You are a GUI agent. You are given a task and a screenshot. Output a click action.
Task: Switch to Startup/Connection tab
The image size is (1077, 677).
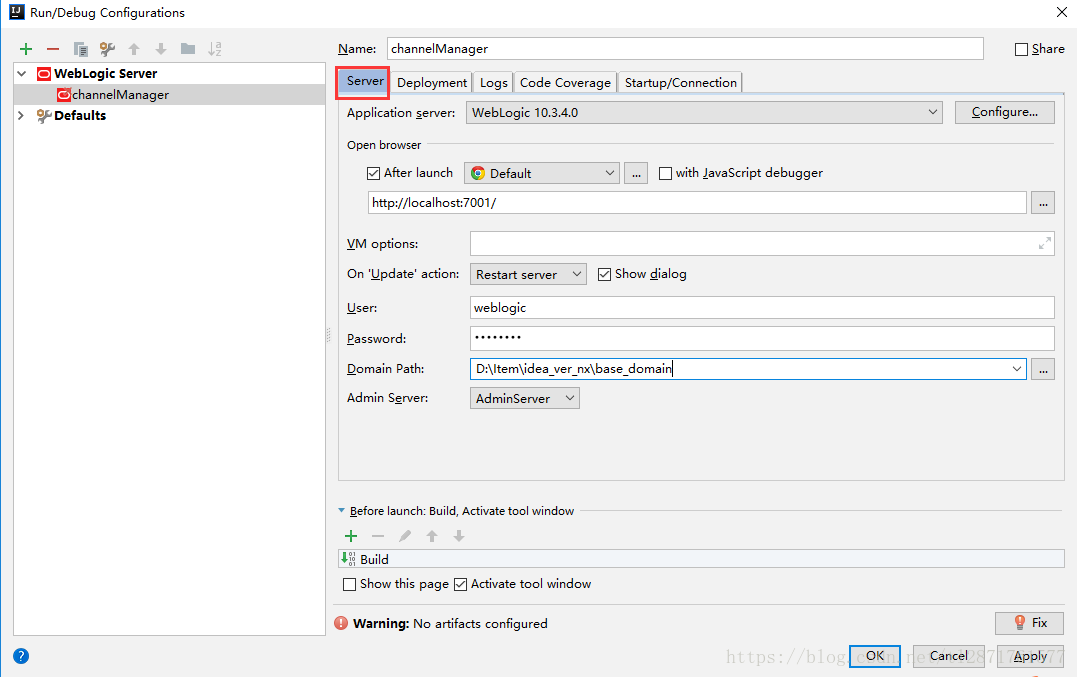pos(681,82)
